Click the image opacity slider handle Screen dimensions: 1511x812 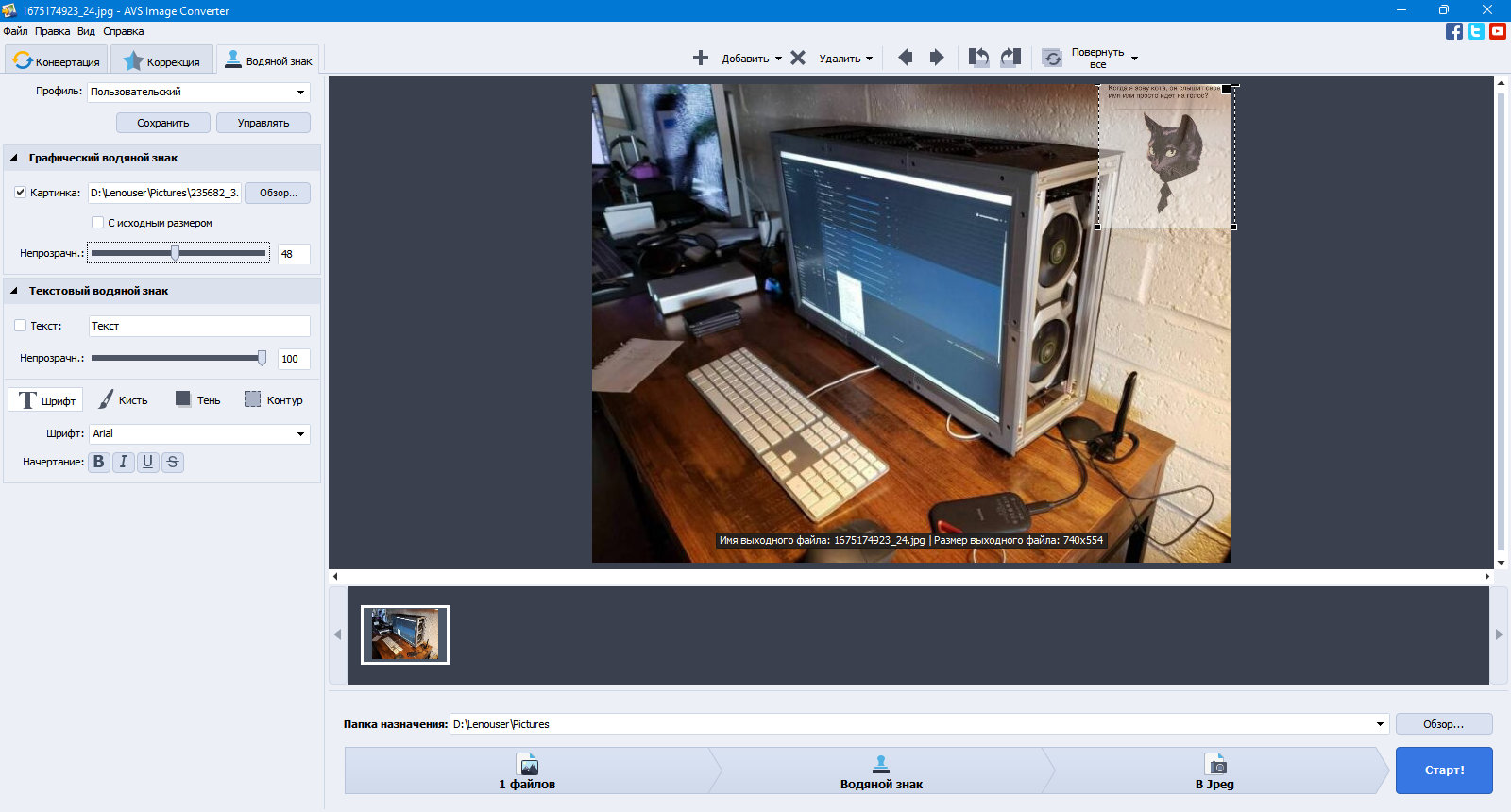[x=175, y=253]
